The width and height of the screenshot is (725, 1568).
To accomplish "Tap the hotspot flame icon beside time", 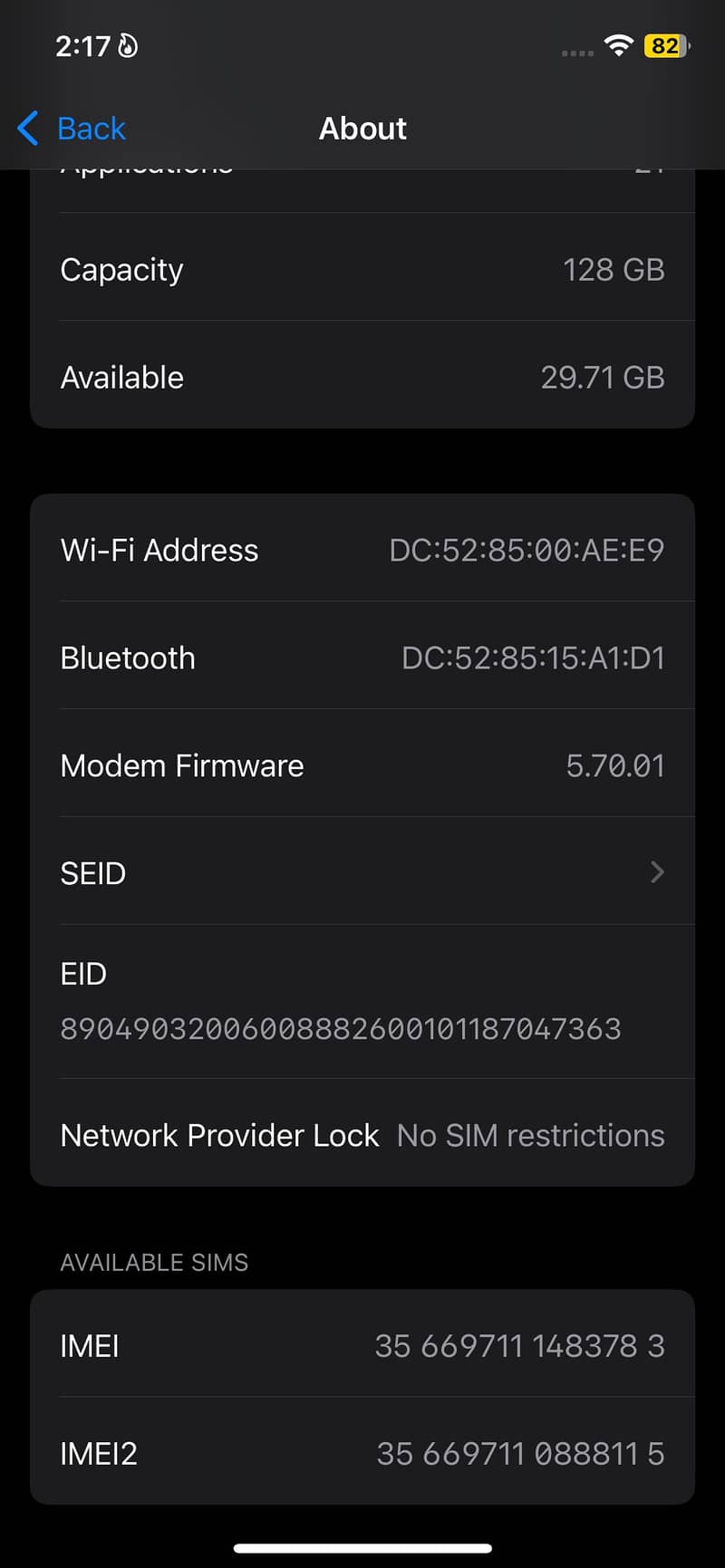I will coord(129,45).
